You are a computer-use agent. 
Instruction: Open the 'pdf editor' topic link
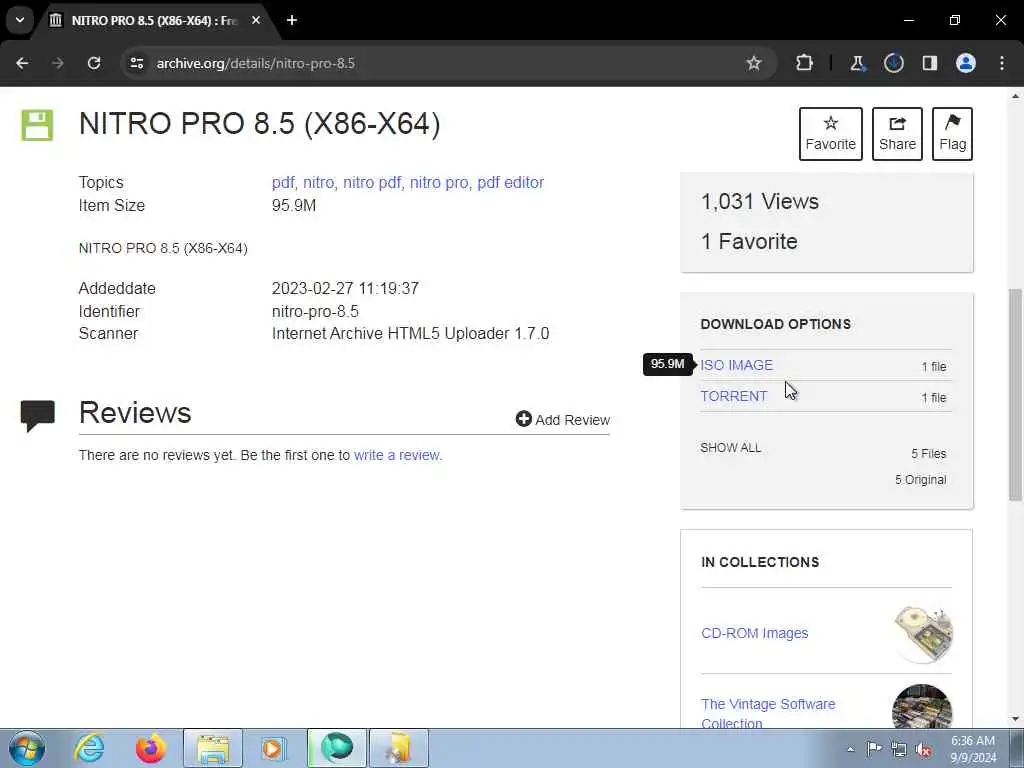coord(510,183)
